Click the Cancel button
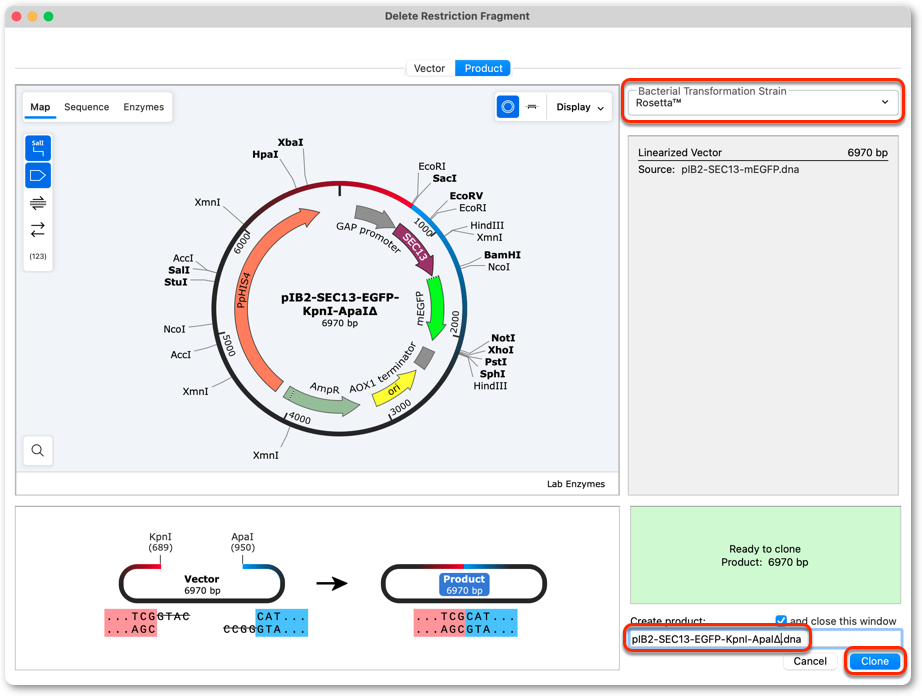 pyautogui.click(x=810, y=661)
